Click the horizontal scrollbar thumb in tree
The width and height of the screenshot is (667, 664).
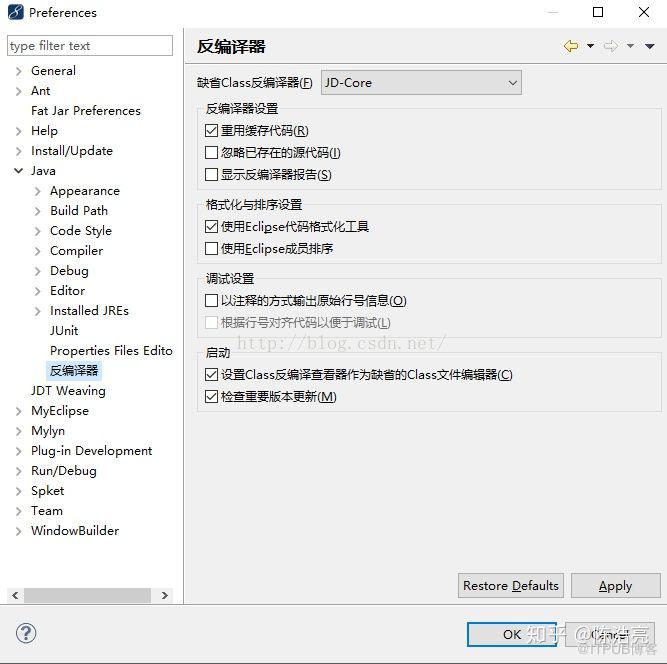(x=87, y=595)
